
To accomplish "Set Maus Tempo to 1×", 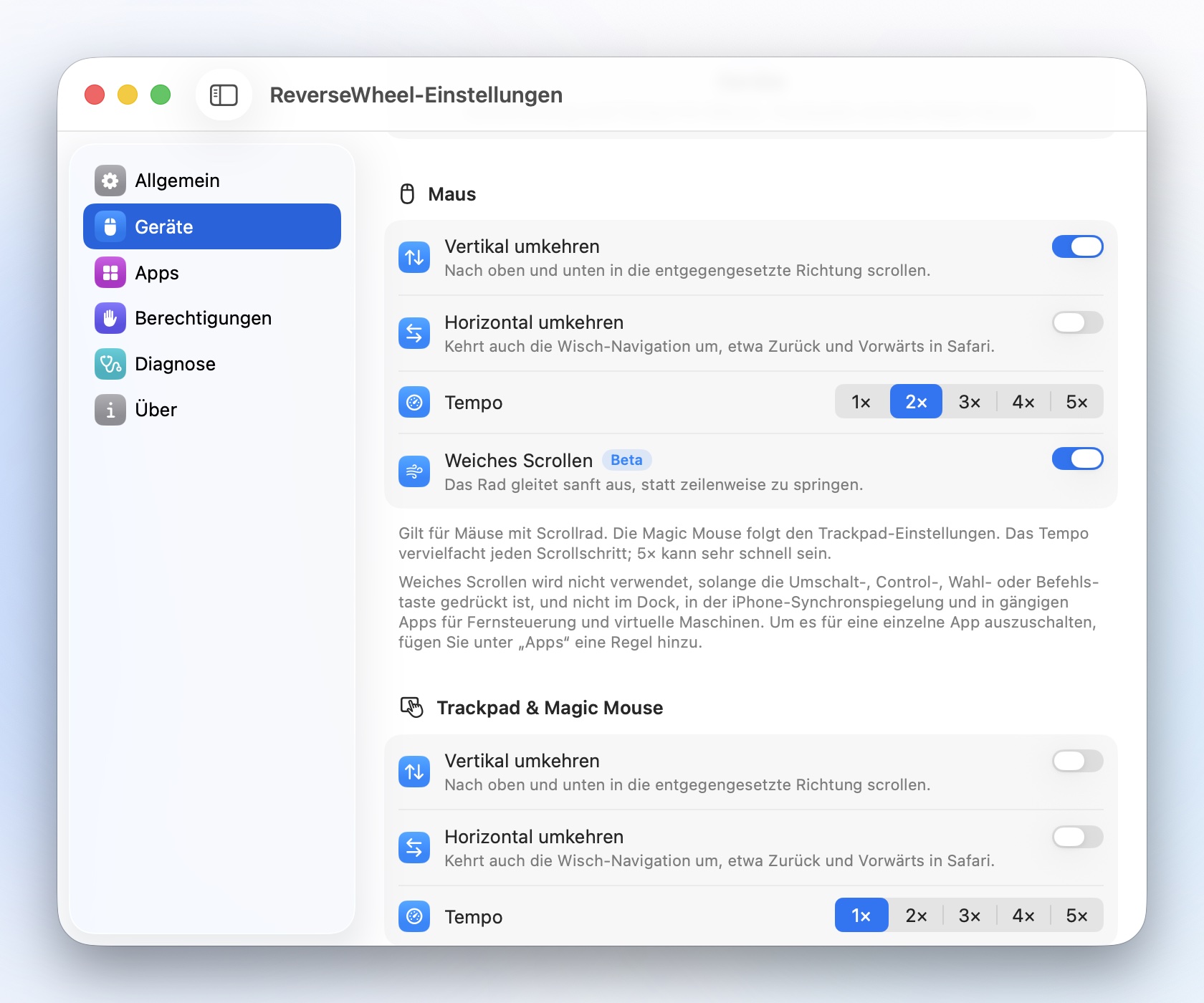I will pos(862,402).
